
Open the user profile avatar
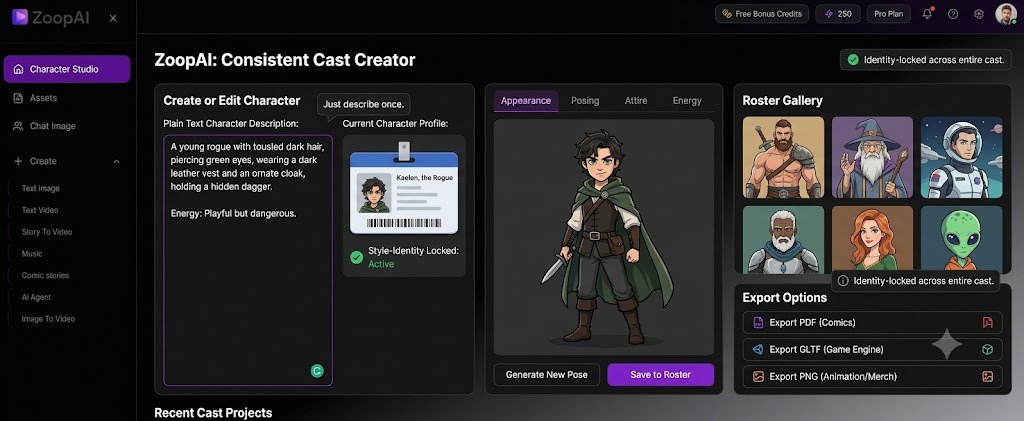click(1006, 14)
